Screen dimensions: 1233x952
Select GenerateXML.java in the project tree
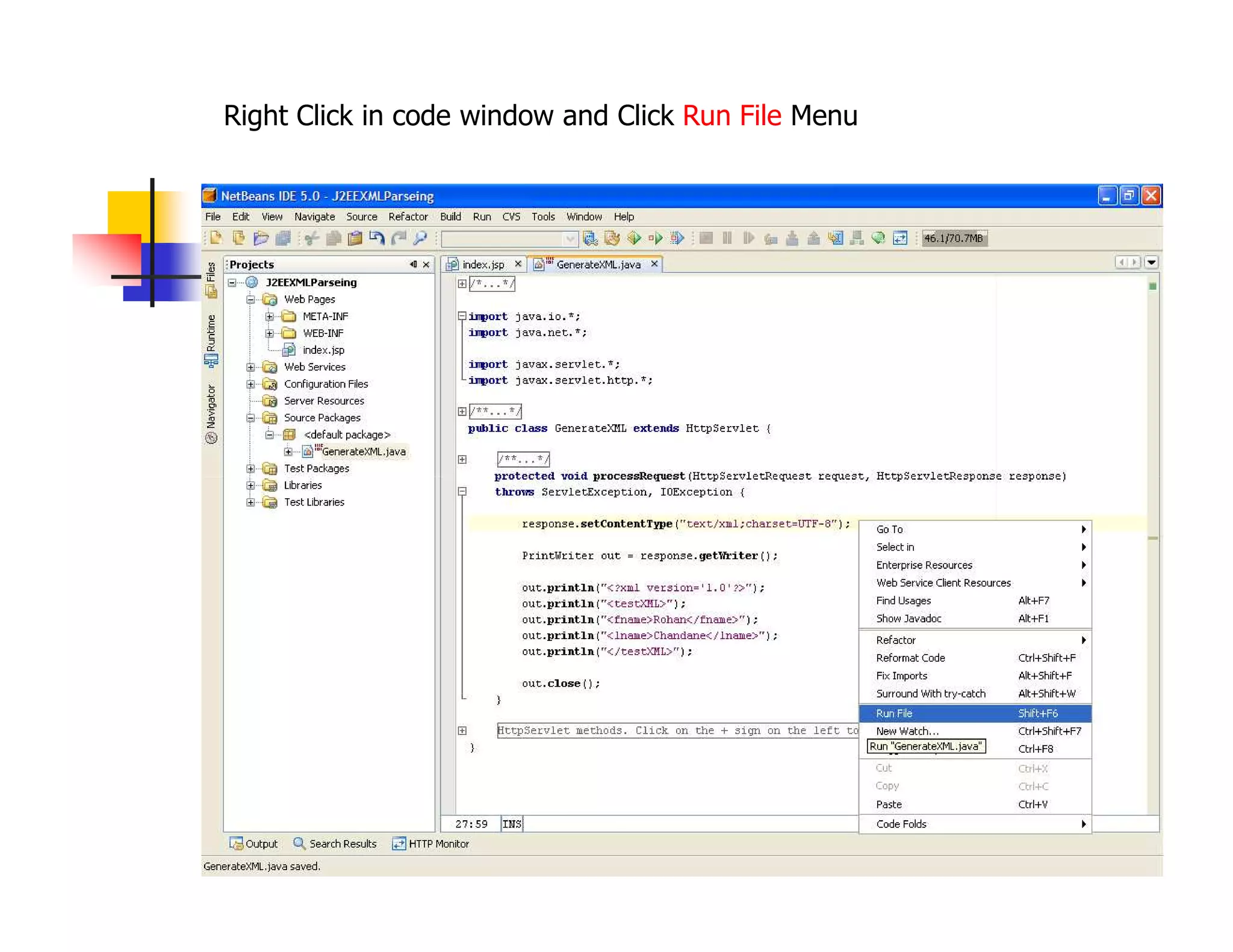(364, 451)
